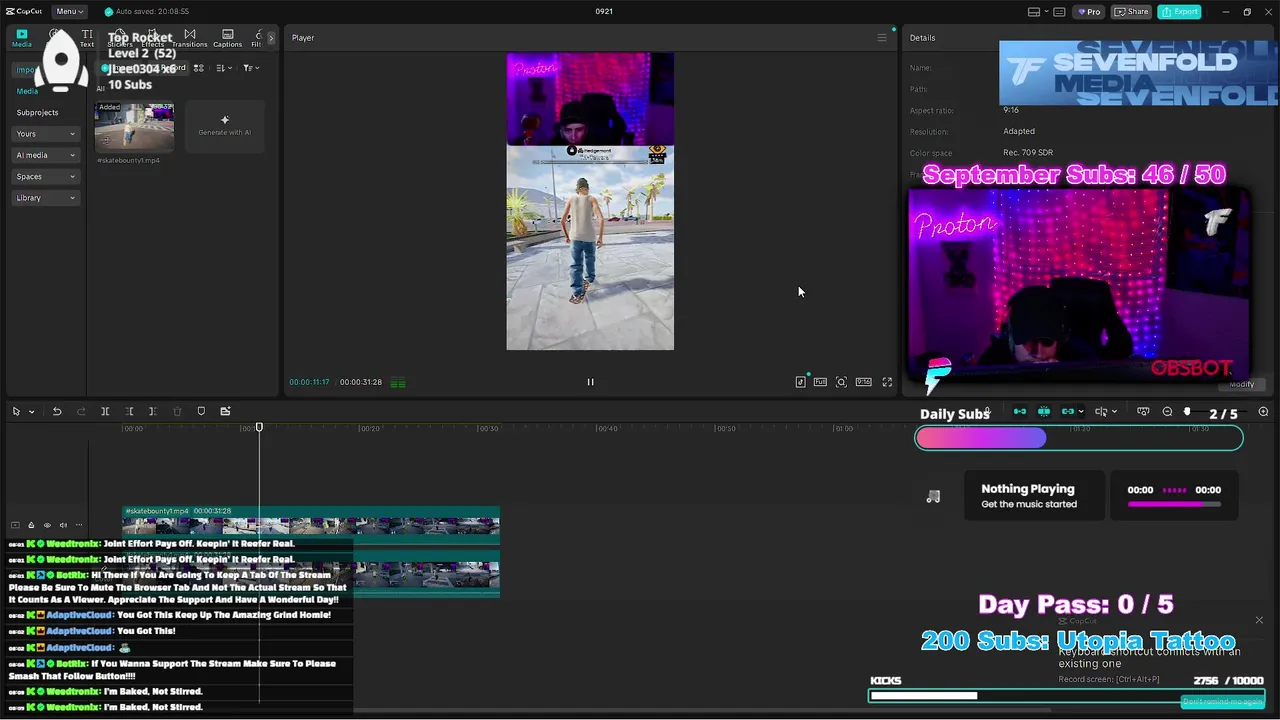Open the media filter dropdown
Screen dimensions: 1280x720
click(x=251, y=68)
